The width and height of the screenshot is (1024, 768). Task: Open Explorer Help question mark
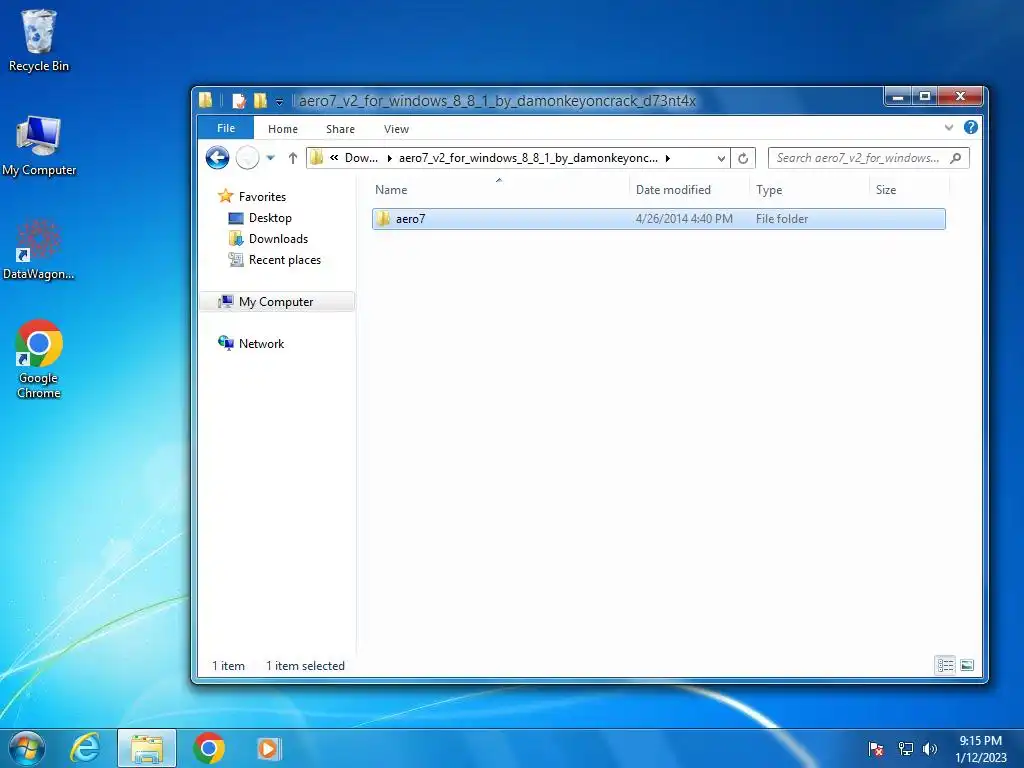point(971,127)
